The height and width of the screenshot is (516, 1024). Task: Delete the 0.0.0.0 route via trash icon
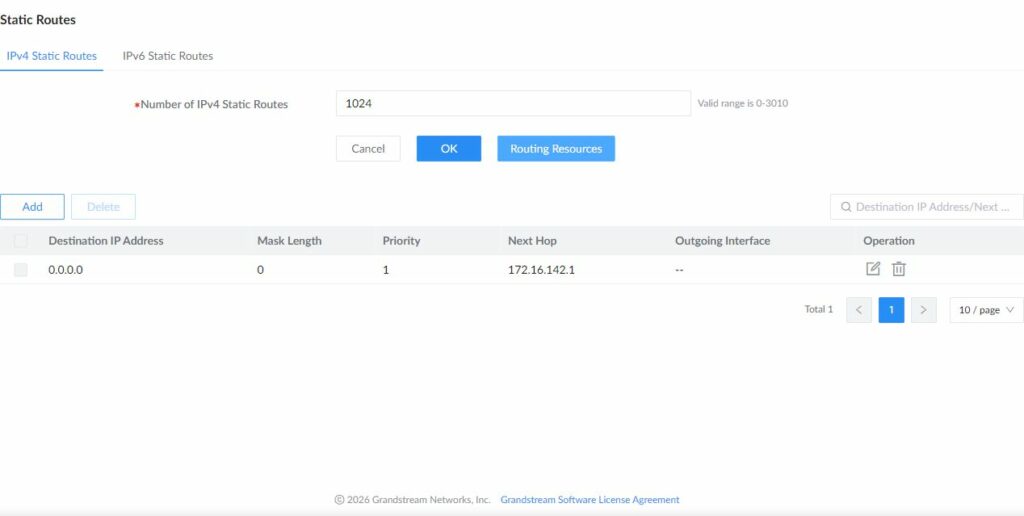[899, 268]
